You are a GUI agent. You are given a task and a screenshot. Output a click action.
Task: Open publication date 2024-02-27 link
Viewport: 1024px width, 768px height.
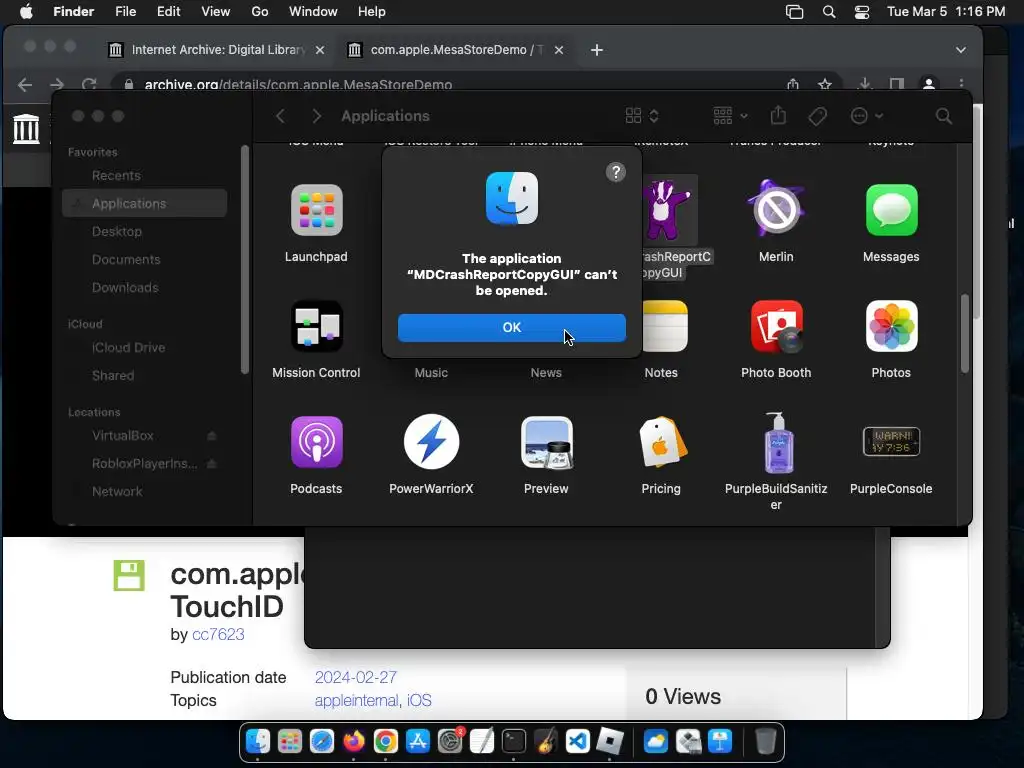(356, 677)
